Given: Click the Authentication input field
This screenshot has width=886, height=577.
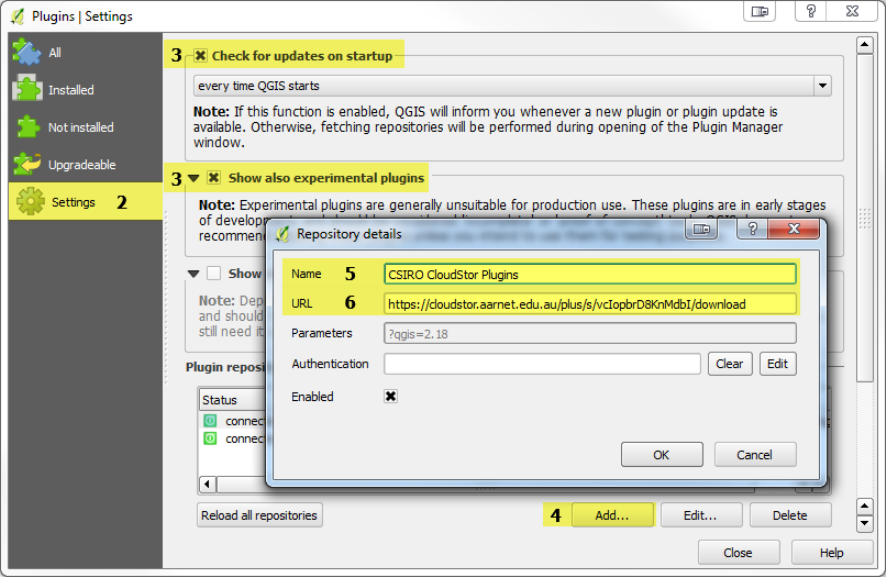Looking at the screenshot, I should [x=542, y=363].
